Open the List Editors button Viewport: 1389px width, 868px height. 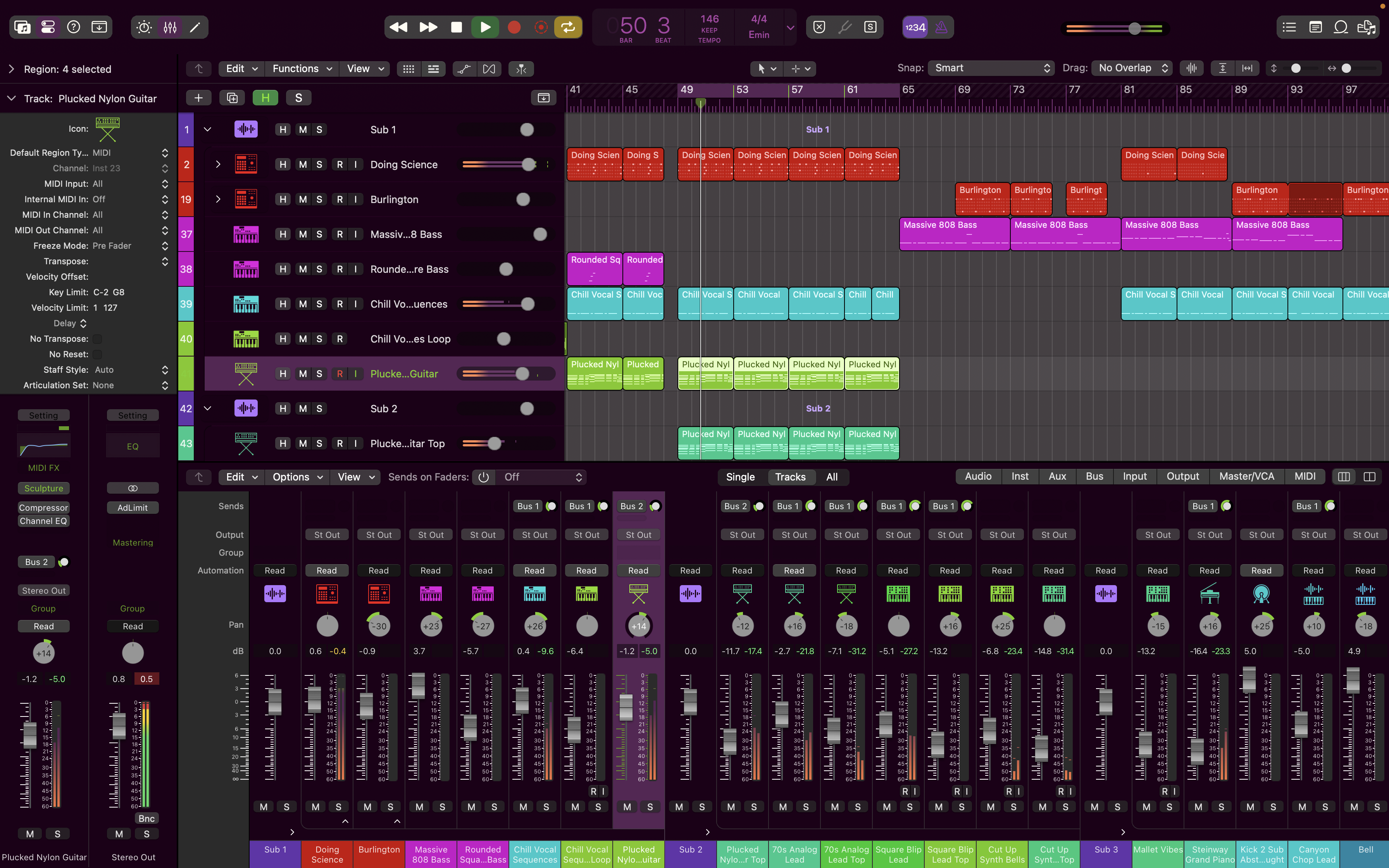click(1289, 27)
